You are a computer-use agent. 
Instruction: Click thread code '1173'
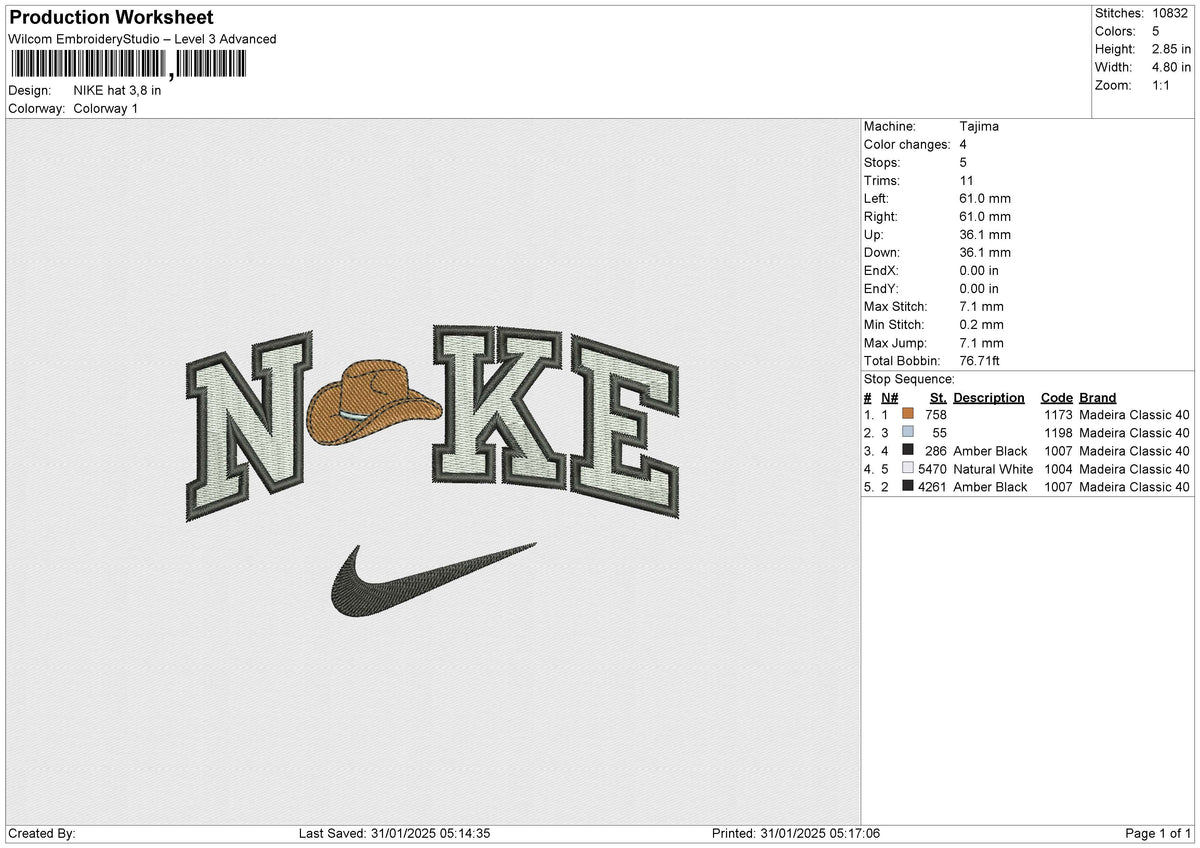click(x=1058, y=415)
